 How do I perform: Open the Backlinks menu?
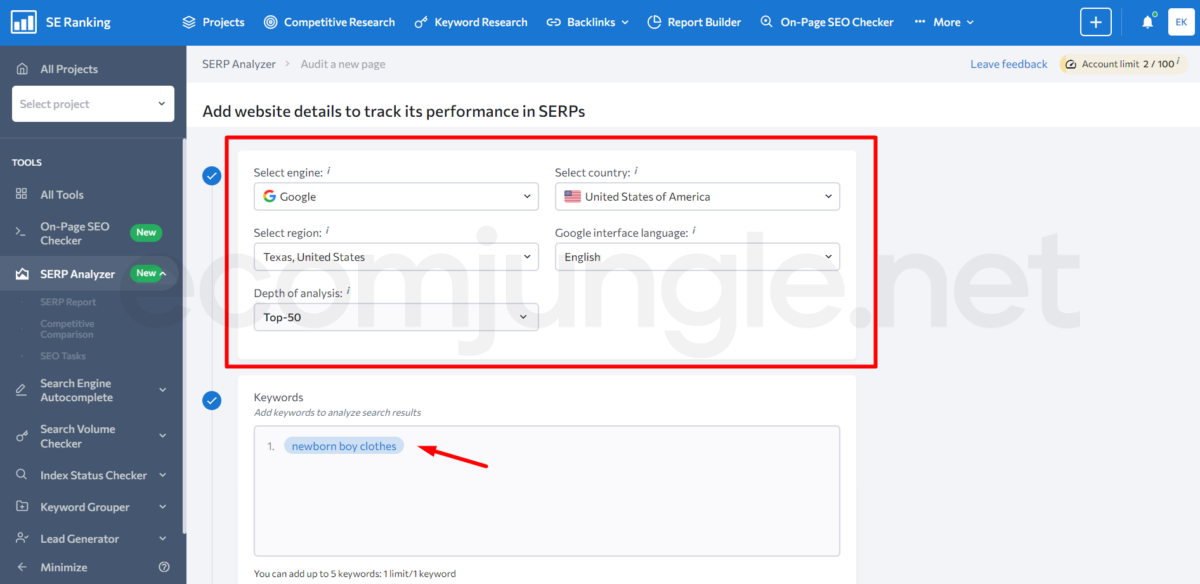(x=588, y=22)
